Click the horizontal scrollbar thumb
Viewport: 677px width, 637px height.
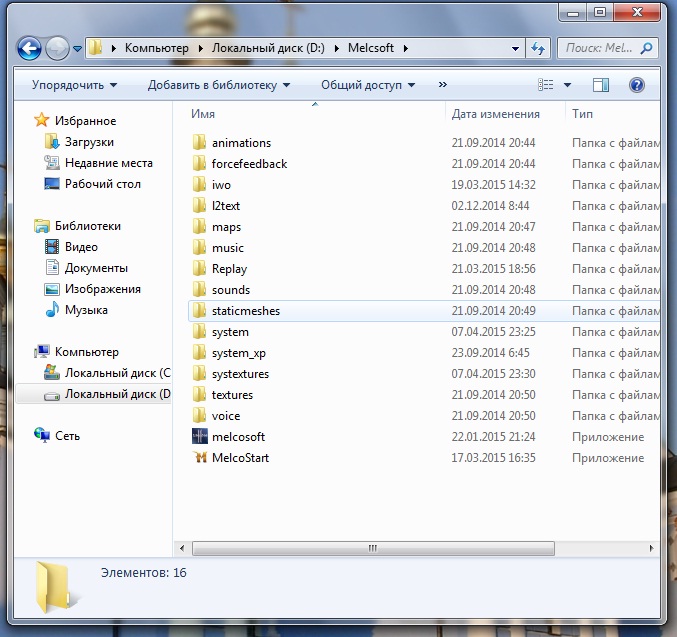coord(373,548)
